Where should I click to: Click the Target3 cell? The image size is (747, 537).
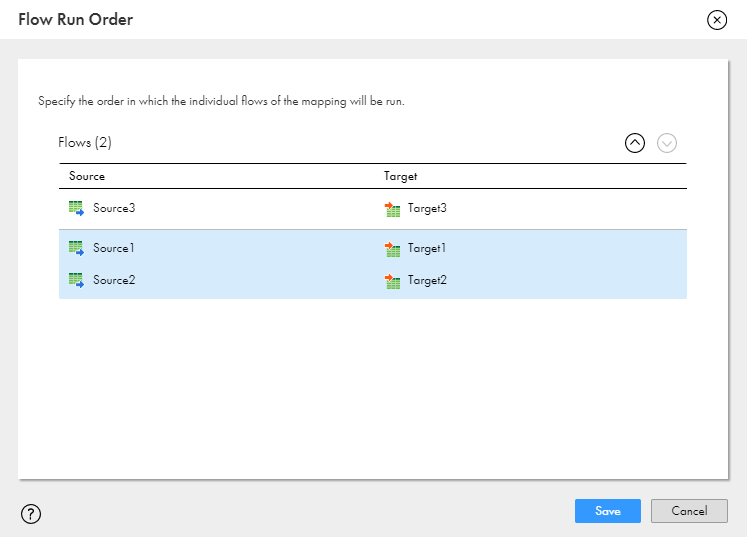click(427, 209)
